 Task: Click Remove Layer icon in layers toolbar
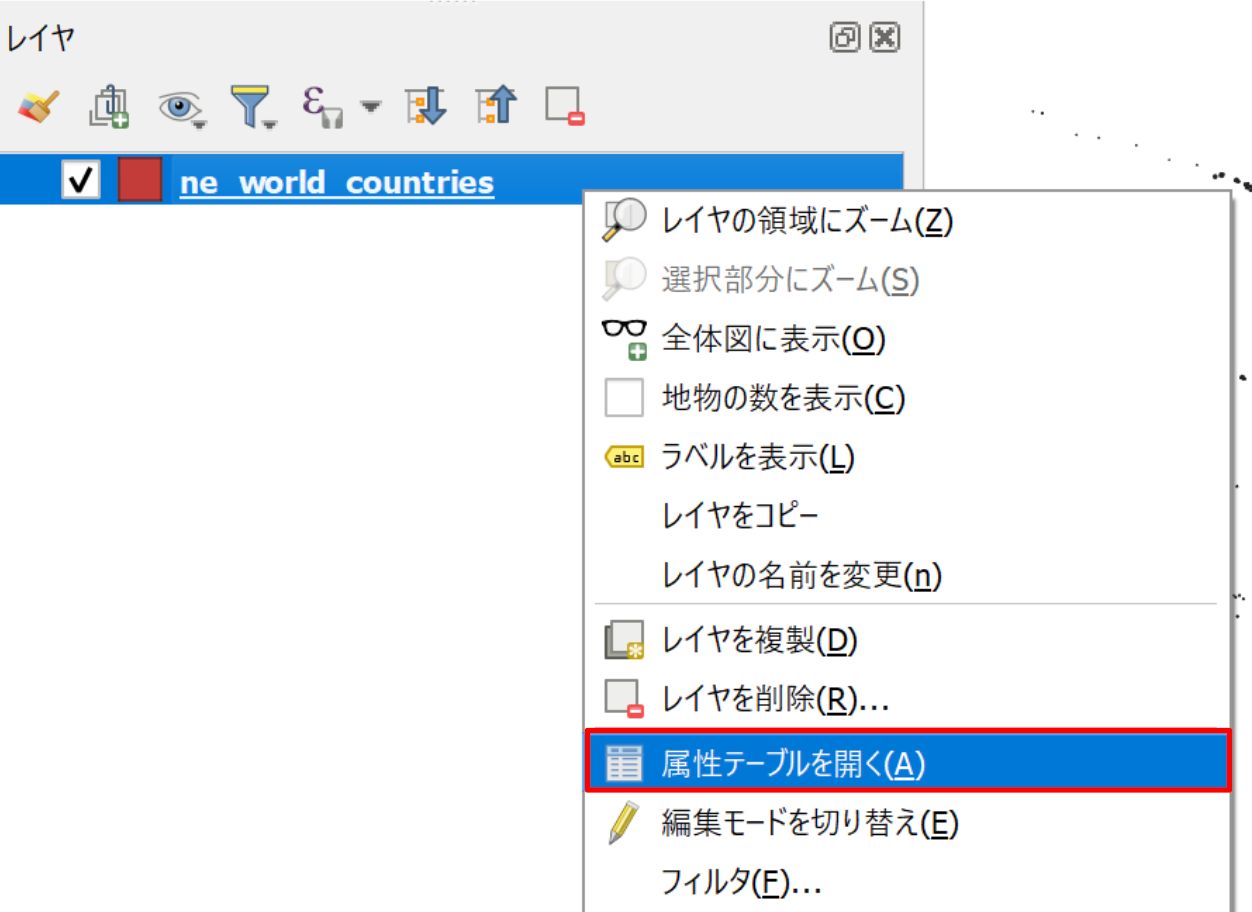click(565, 107)
